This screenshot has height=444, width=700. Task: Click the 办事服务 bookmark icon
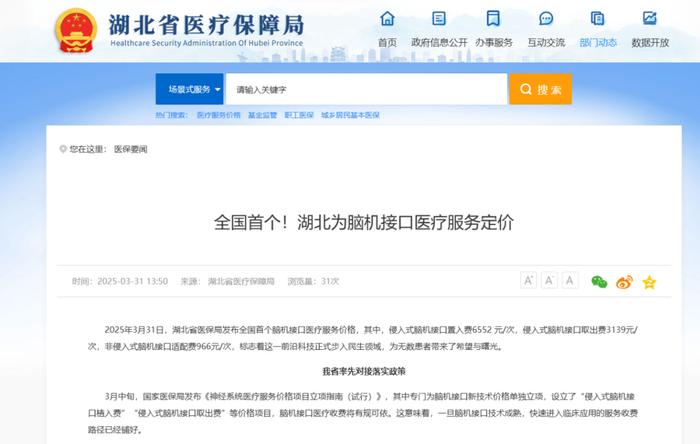coord(493,18)
